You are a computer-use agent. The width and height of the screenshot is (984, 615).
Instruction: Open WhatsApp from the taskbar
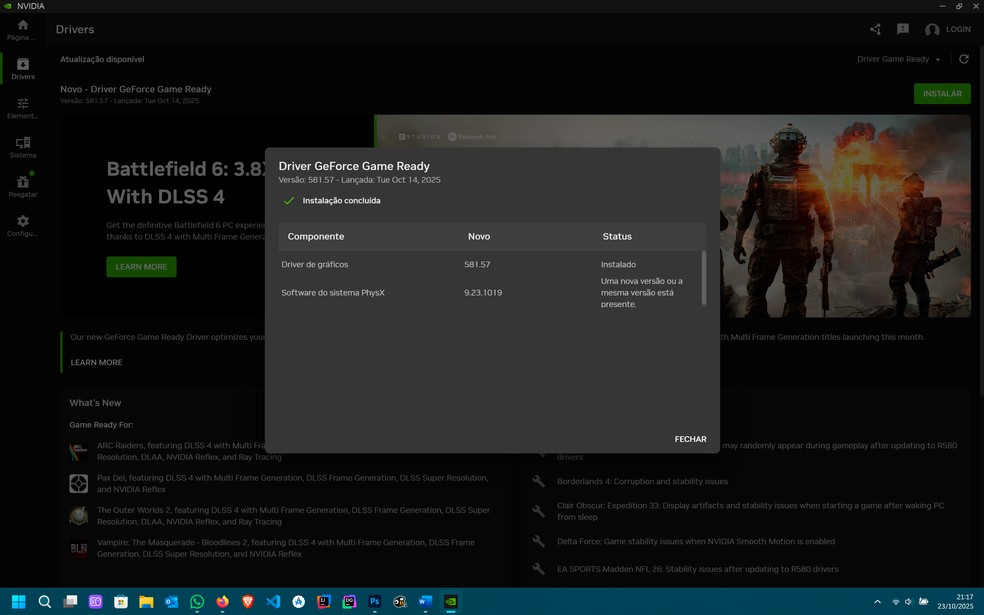197,602
